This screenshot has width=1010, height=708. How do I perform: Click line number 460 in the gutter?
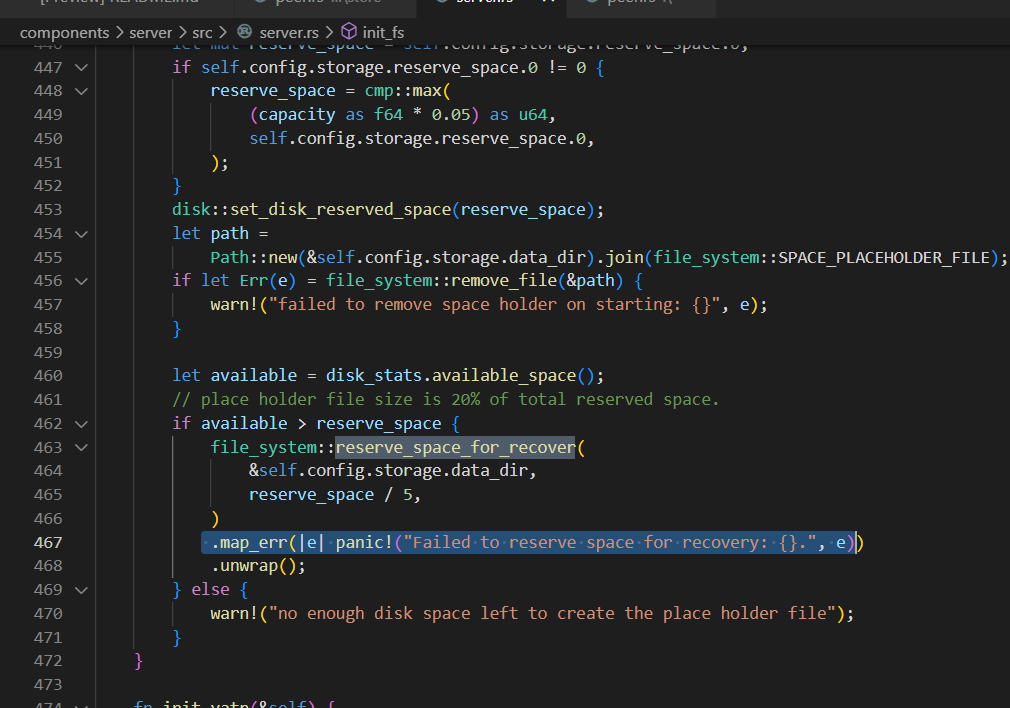[46, 376]
